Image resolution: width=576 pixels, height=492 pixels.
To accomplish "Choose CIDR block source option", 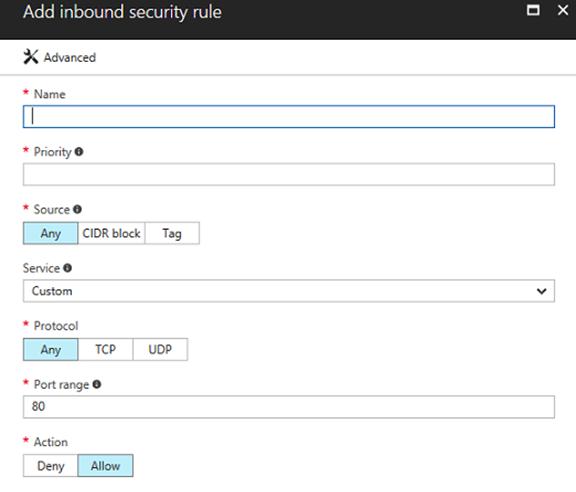I will (x=111, y=233).
